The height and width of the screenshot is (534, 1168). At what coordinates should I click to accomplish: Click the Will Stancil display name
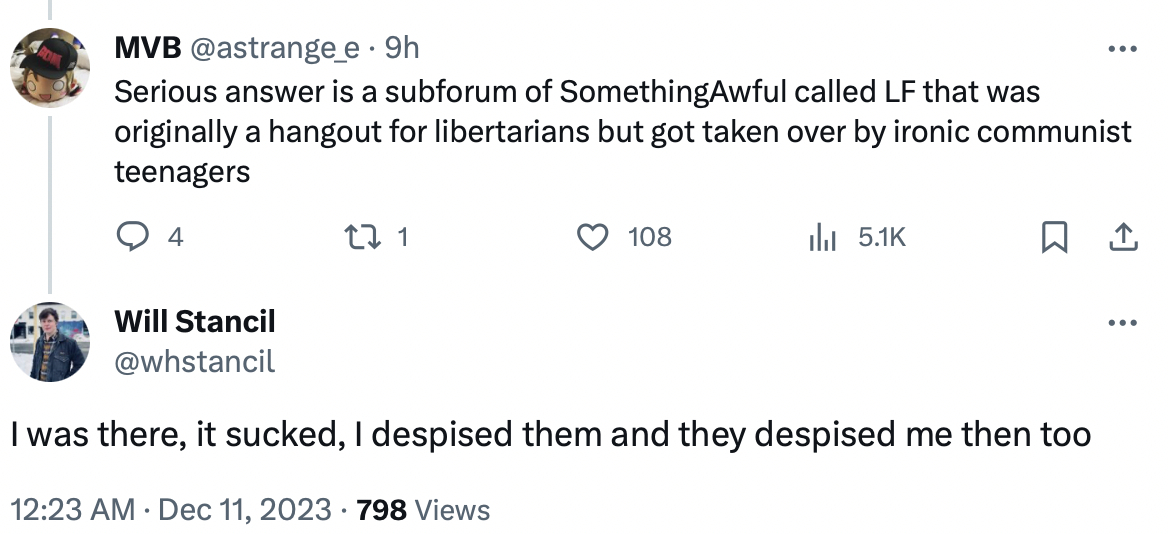click(195, 322)
